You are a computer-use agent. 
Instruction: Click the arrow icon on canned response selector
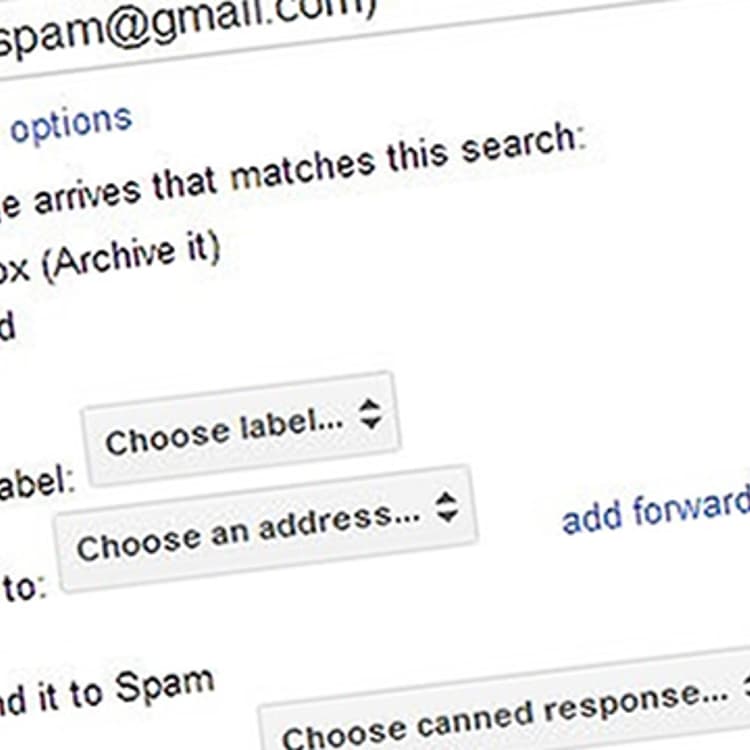pos(746,688)
